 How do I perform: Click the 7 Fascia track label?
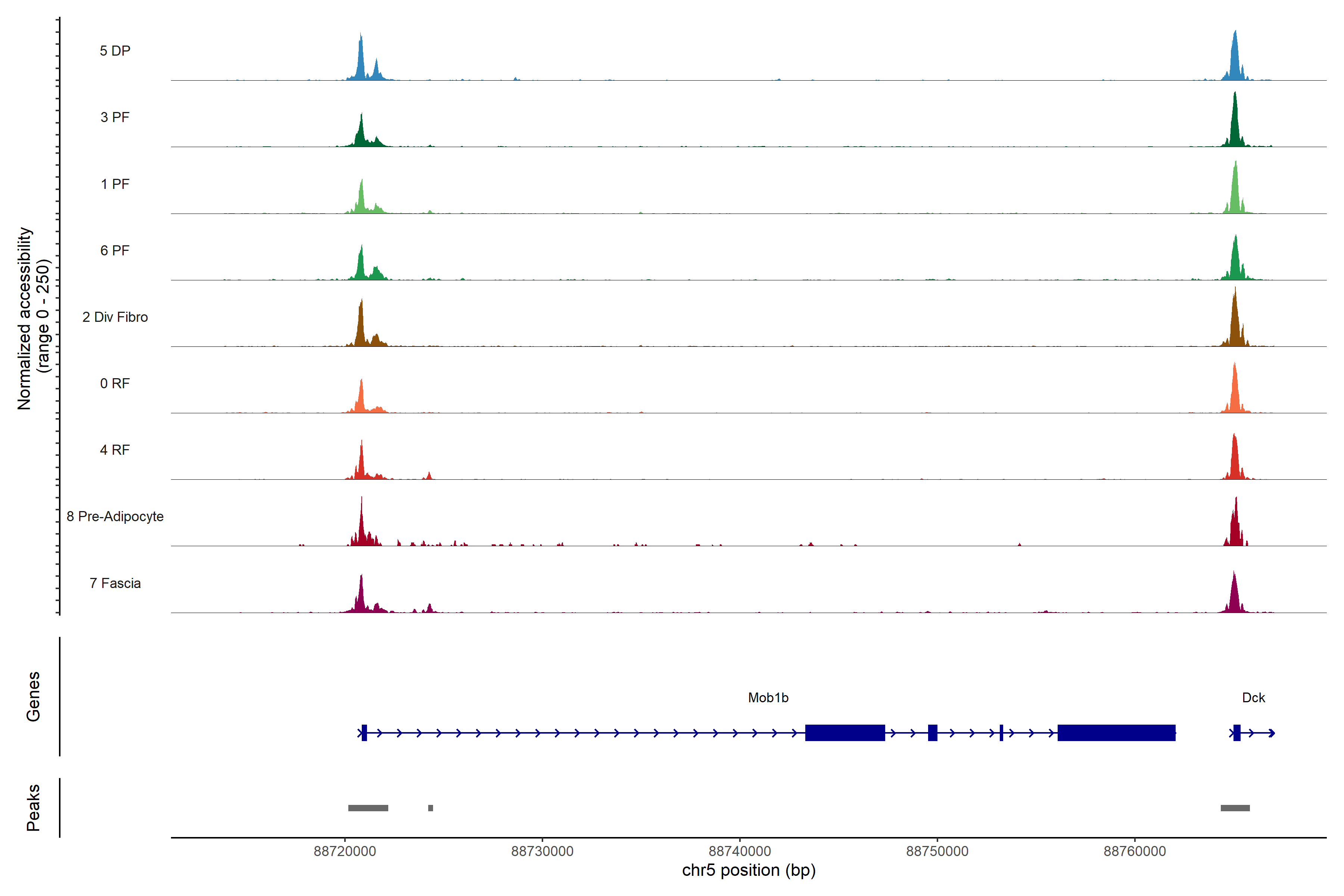coord(115,584)
